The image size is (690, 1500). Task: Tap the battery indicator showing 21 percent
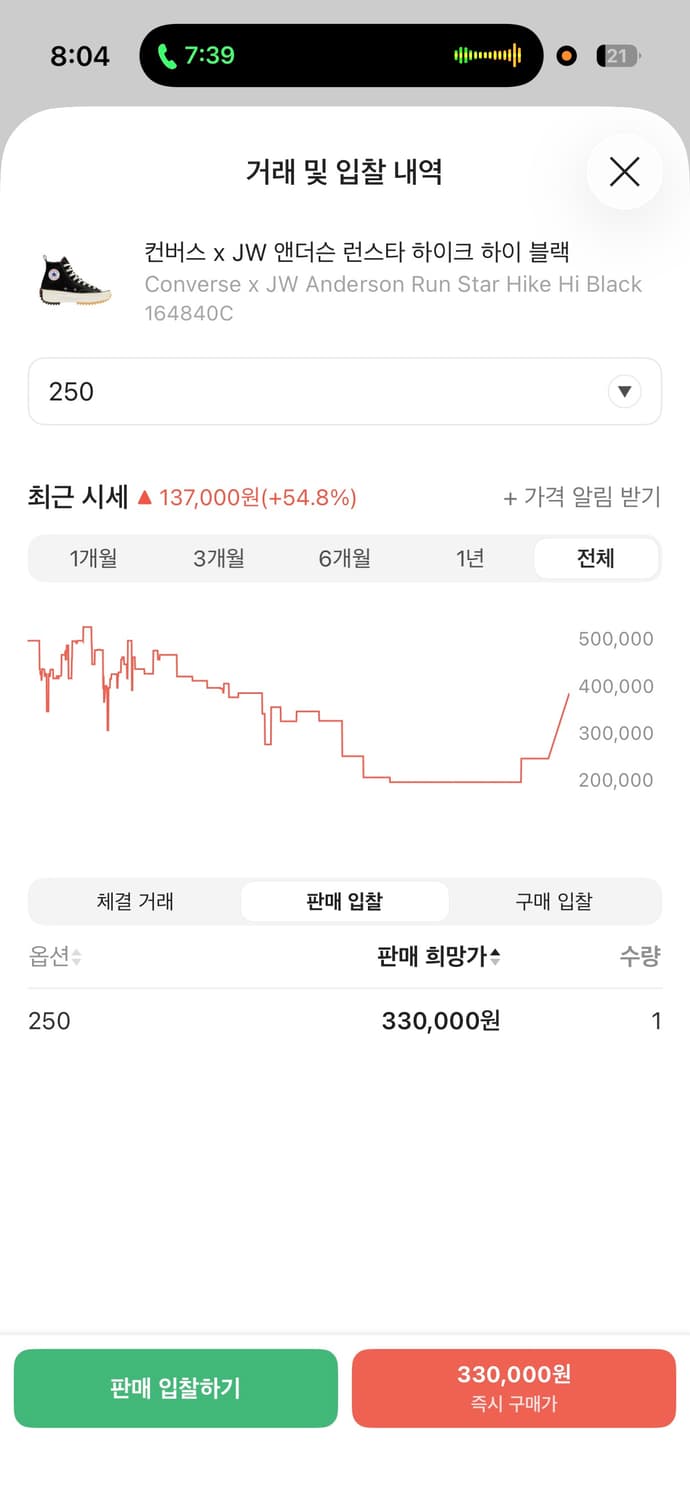click(x=618, y=56)
